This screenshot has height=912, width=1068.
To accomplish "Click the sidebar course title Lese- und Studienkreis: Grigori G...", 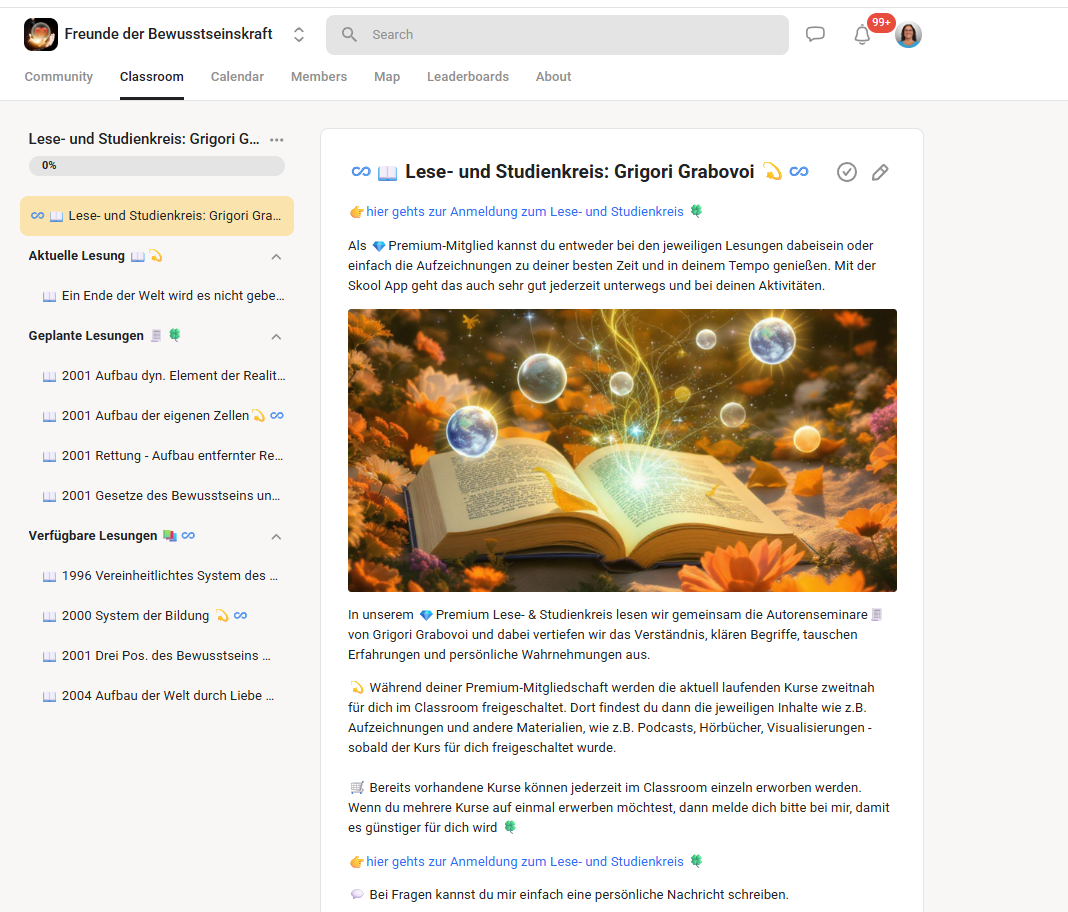I will [144, 139].
